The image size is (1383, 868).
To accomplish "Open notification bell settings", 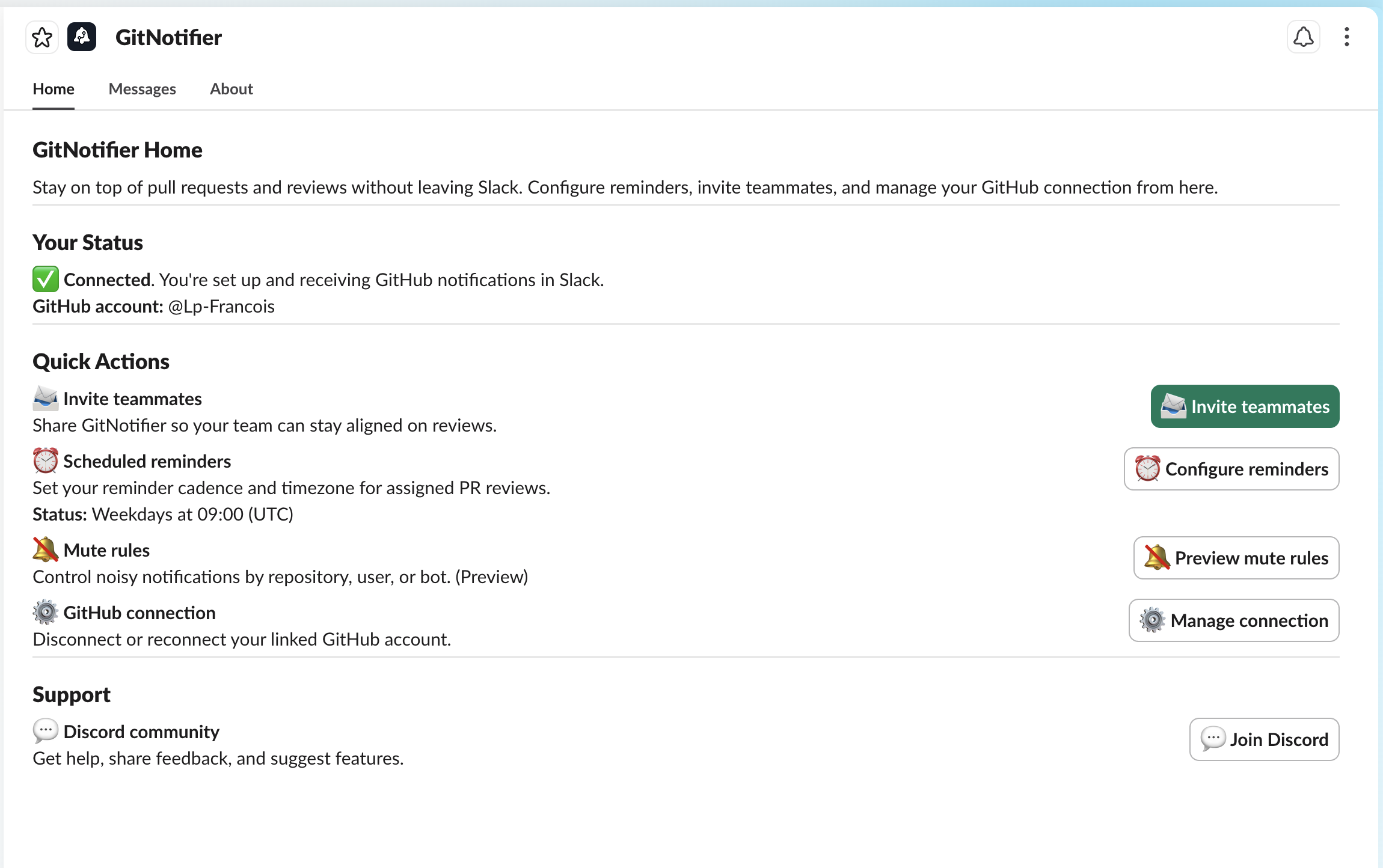I will point(1303,37).
